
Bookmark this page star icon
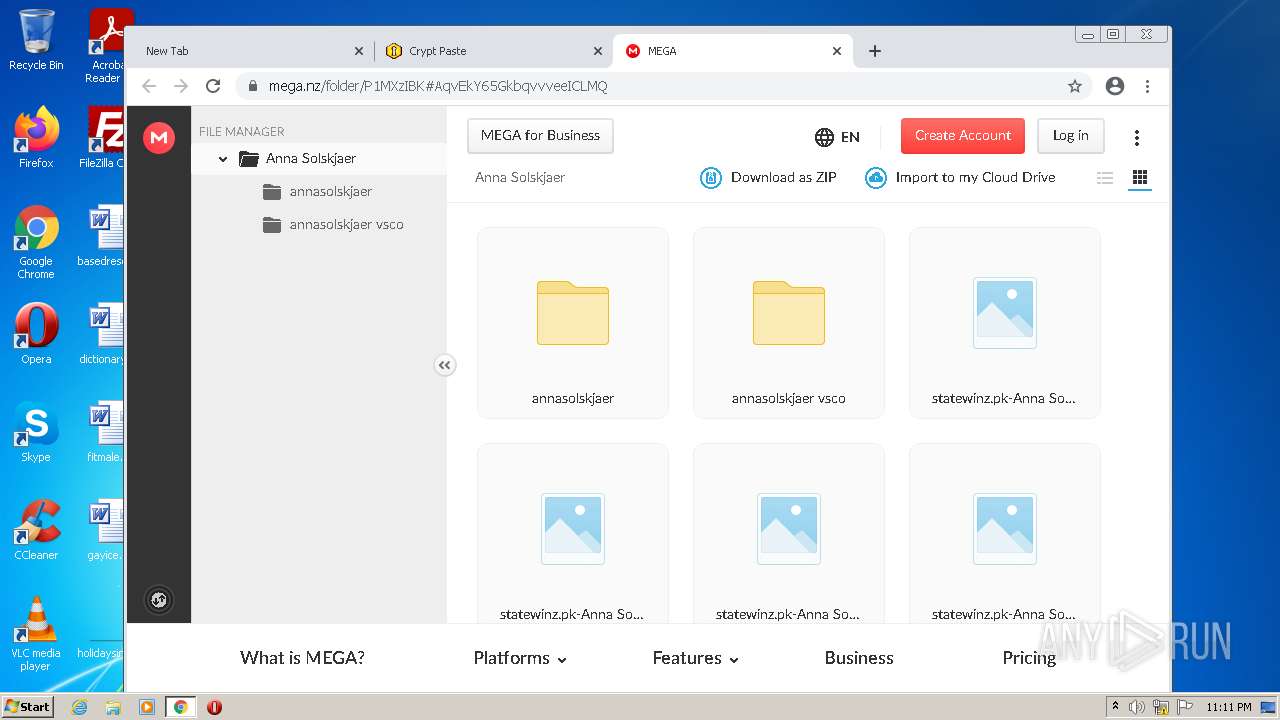point(1075,86)
